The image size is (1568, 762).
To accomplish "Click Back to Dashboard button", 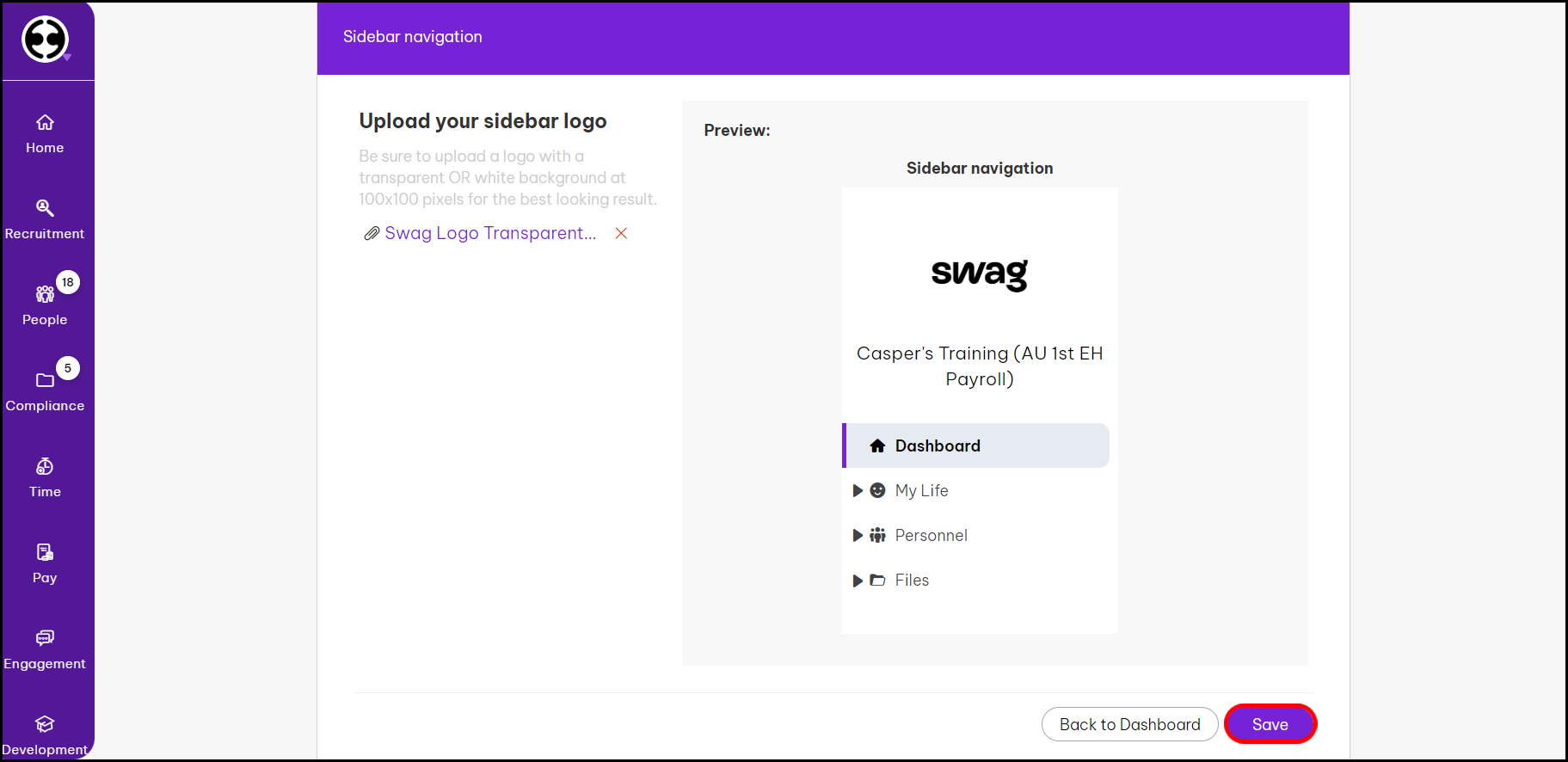I will pos(1130,724).
